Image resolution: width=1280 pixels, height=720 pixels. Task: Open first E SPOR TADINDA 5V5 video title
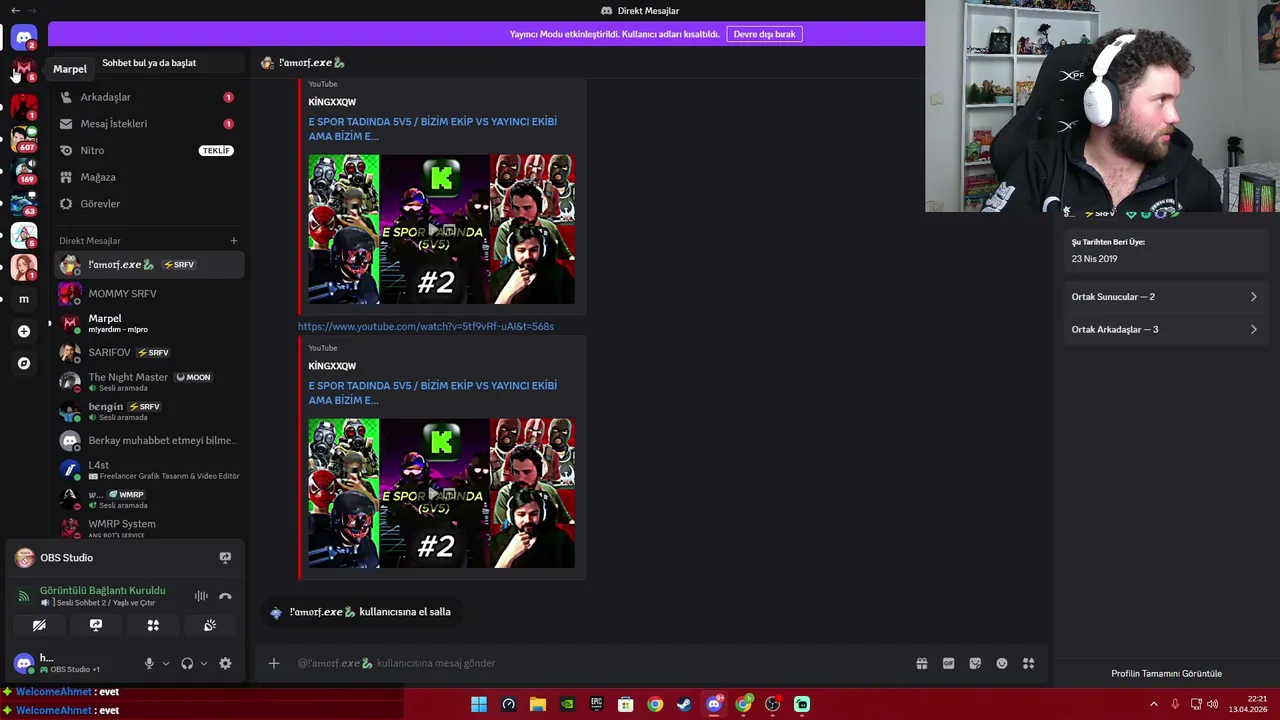[x=432, y=129]
